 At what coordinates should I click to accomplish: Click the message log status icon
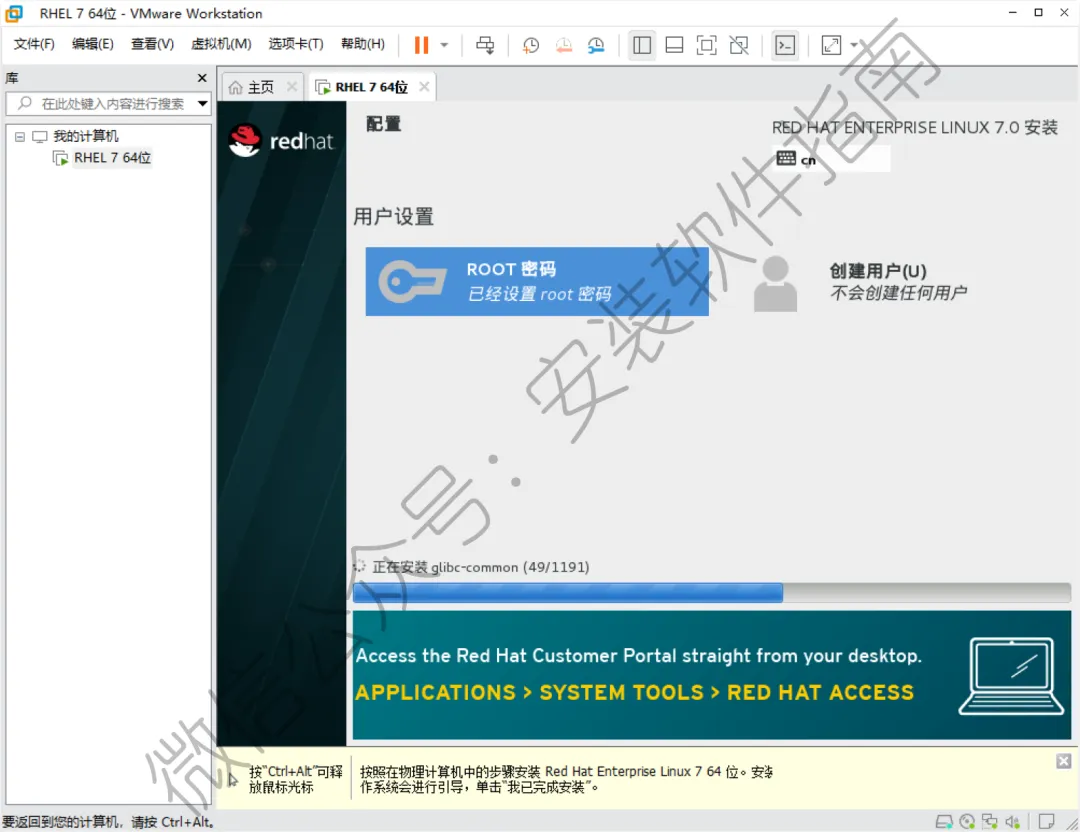(x=1046, y=822)
